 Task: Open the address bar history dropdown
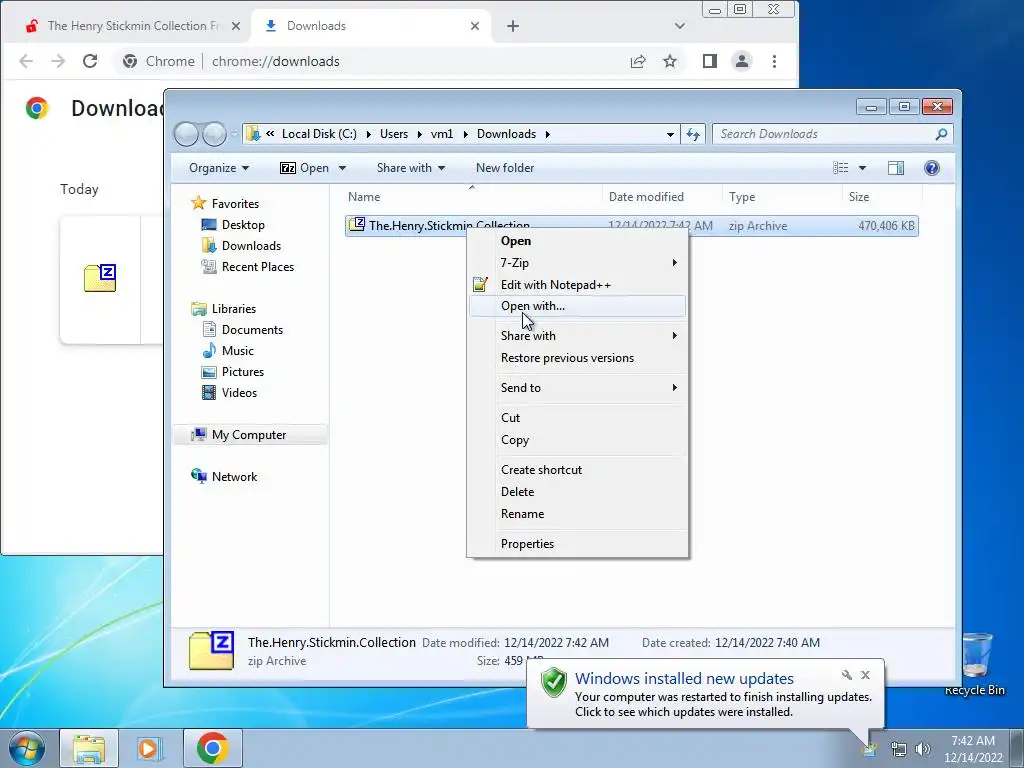click(670, 135)
